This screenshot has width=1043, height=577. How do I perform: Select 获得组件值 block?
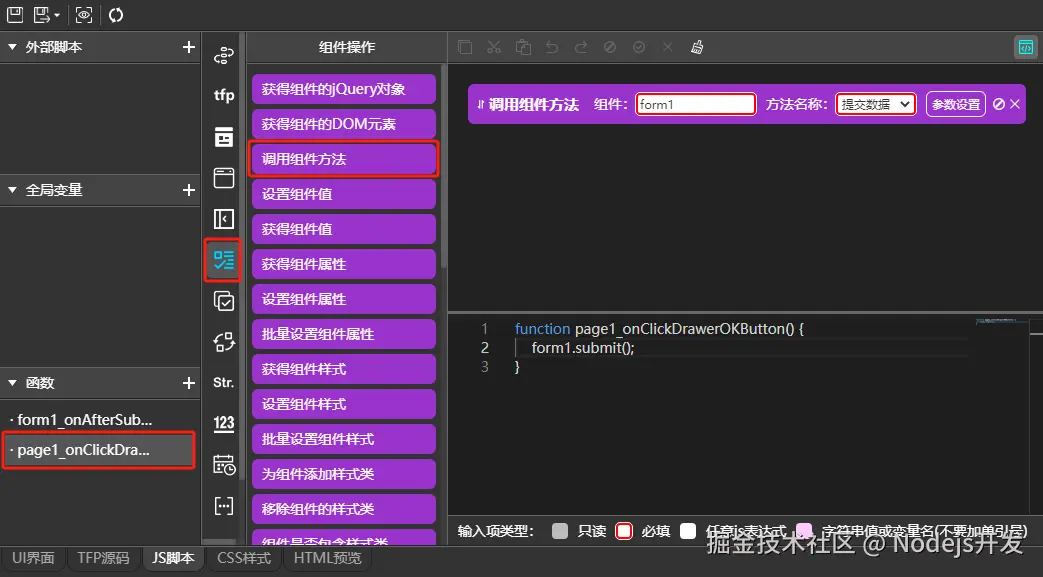(344, 230)
